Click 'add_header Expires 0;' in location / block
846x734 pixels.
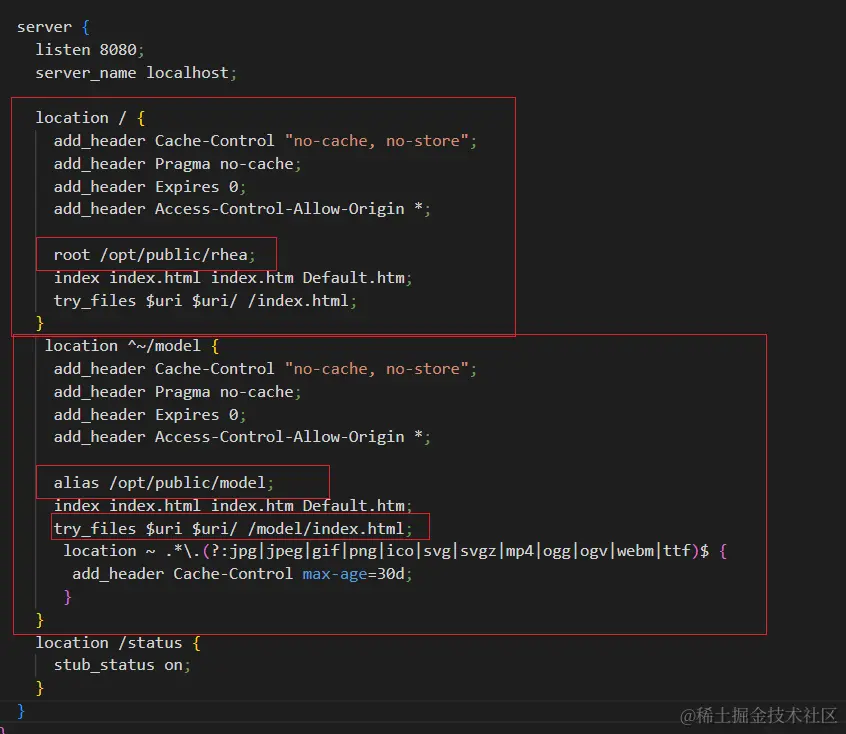tap(149, 187)
